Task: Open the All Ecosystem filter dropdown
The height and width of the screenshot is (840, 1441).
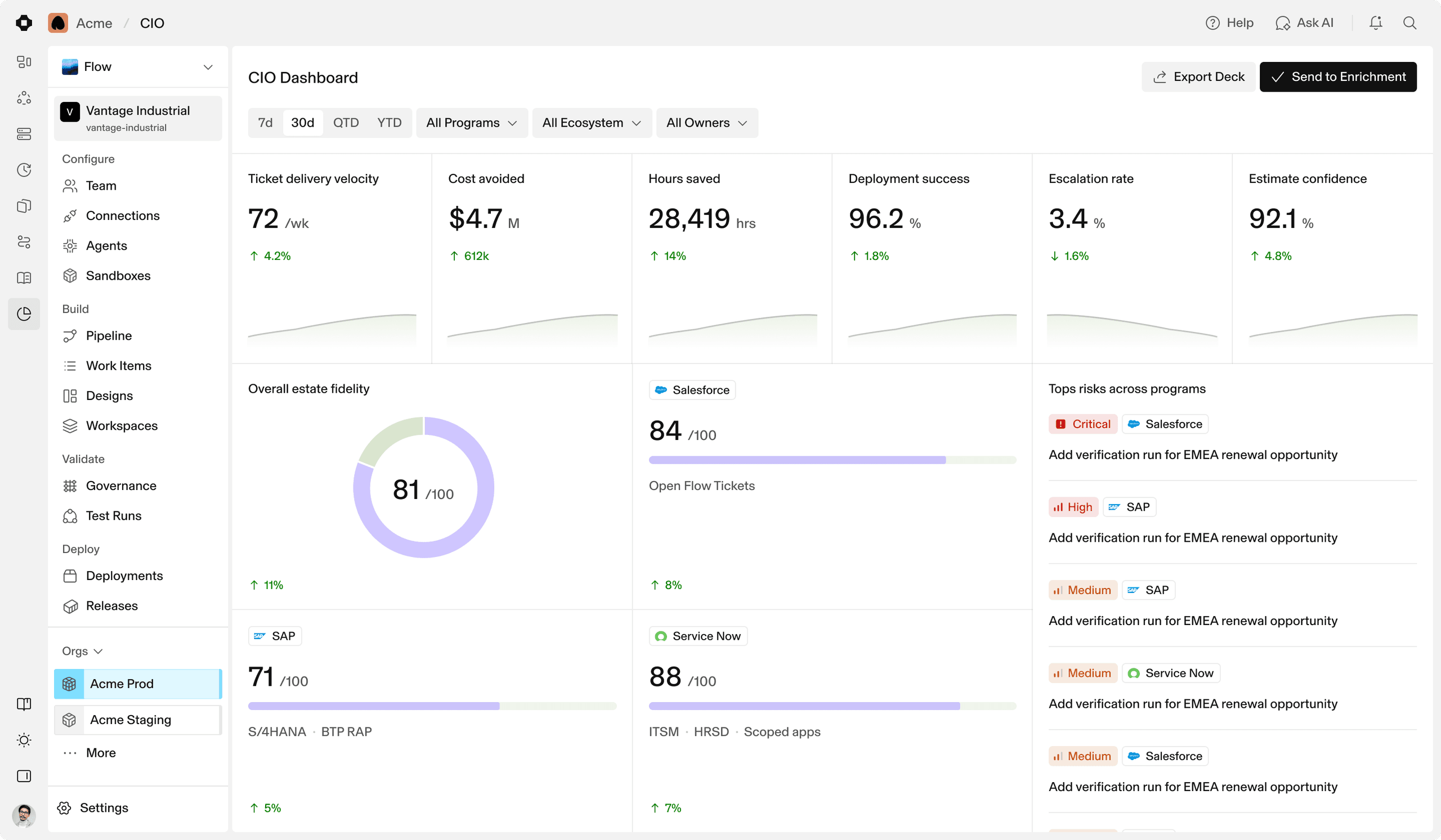Action: pyautogui.click(x=592, y=123)
